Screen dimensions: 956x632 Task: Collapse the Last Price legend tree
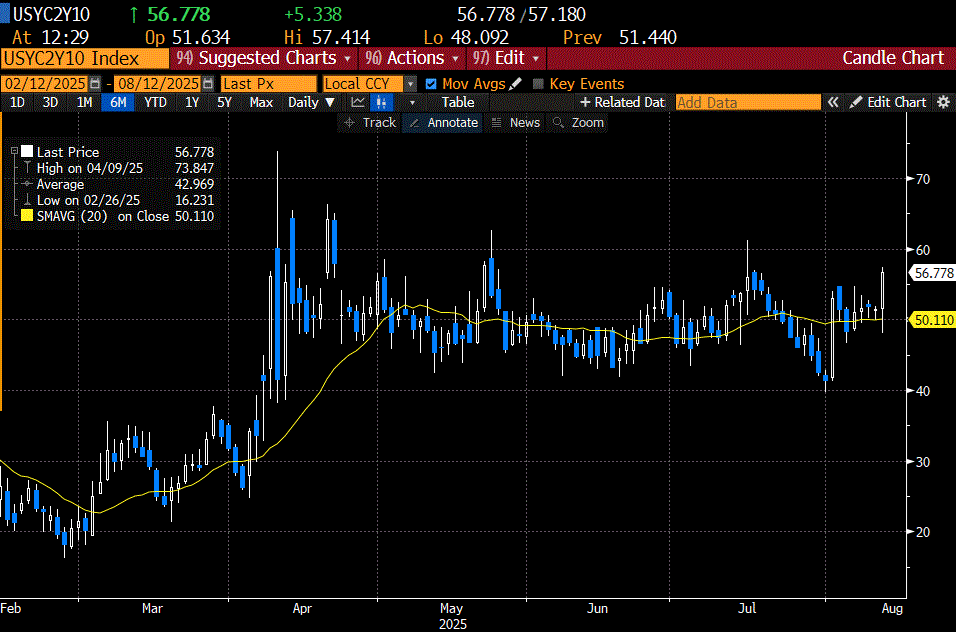click(14, 152)
